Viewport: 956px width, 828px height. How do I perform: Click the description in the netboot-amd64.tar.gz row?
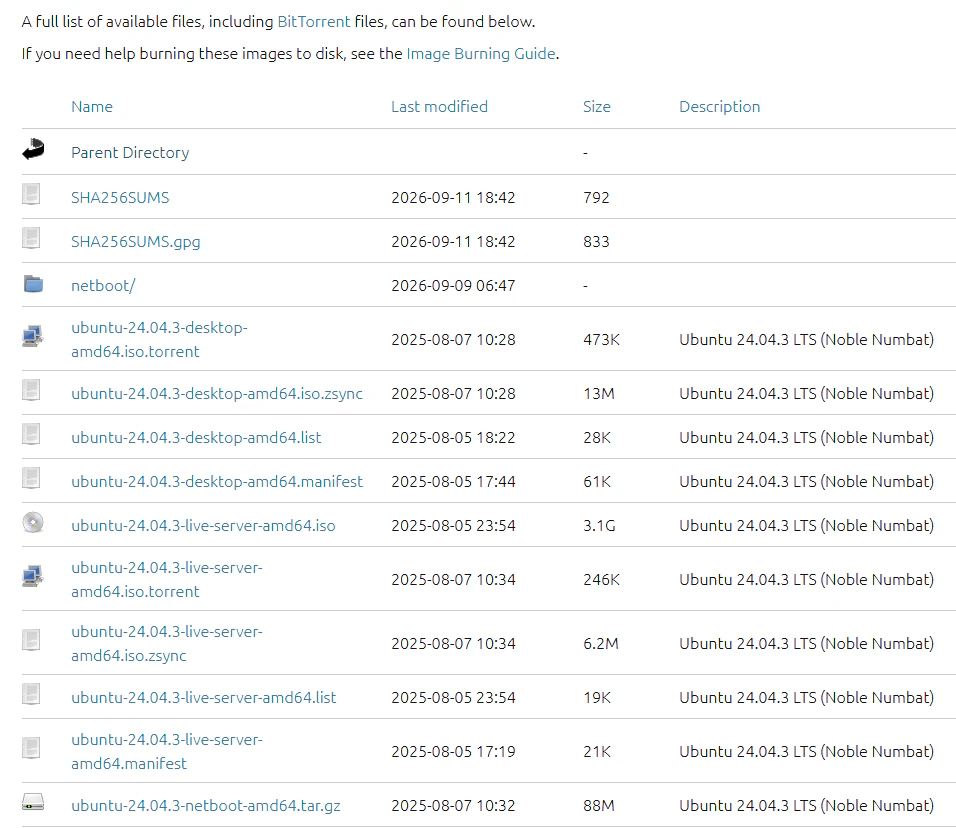[x=806, y=805]
